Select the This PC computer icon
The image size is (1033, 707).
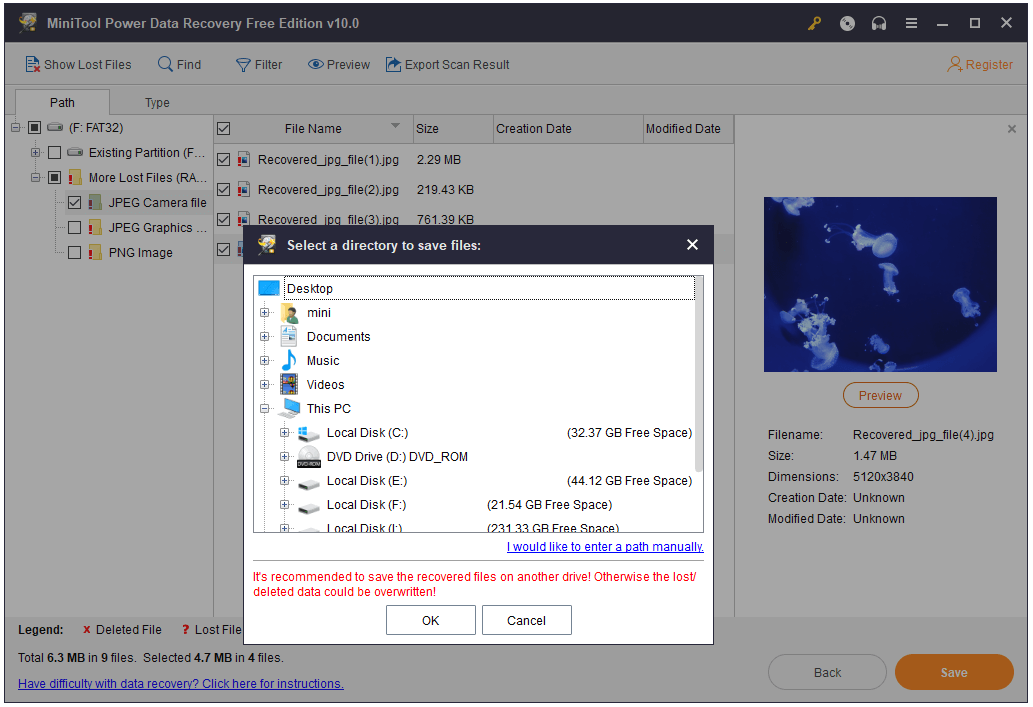[x=289, y=409]
